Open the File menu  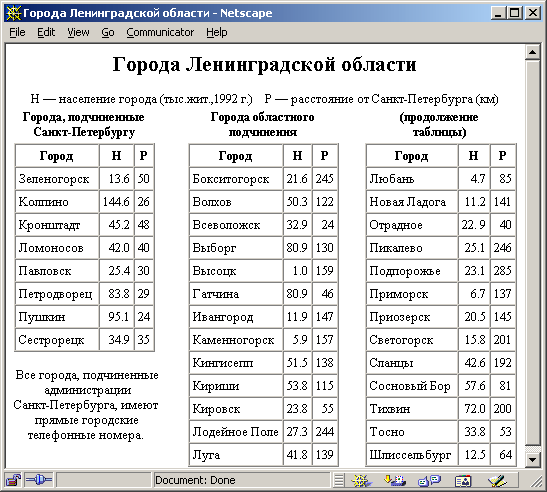pos(17,32)
